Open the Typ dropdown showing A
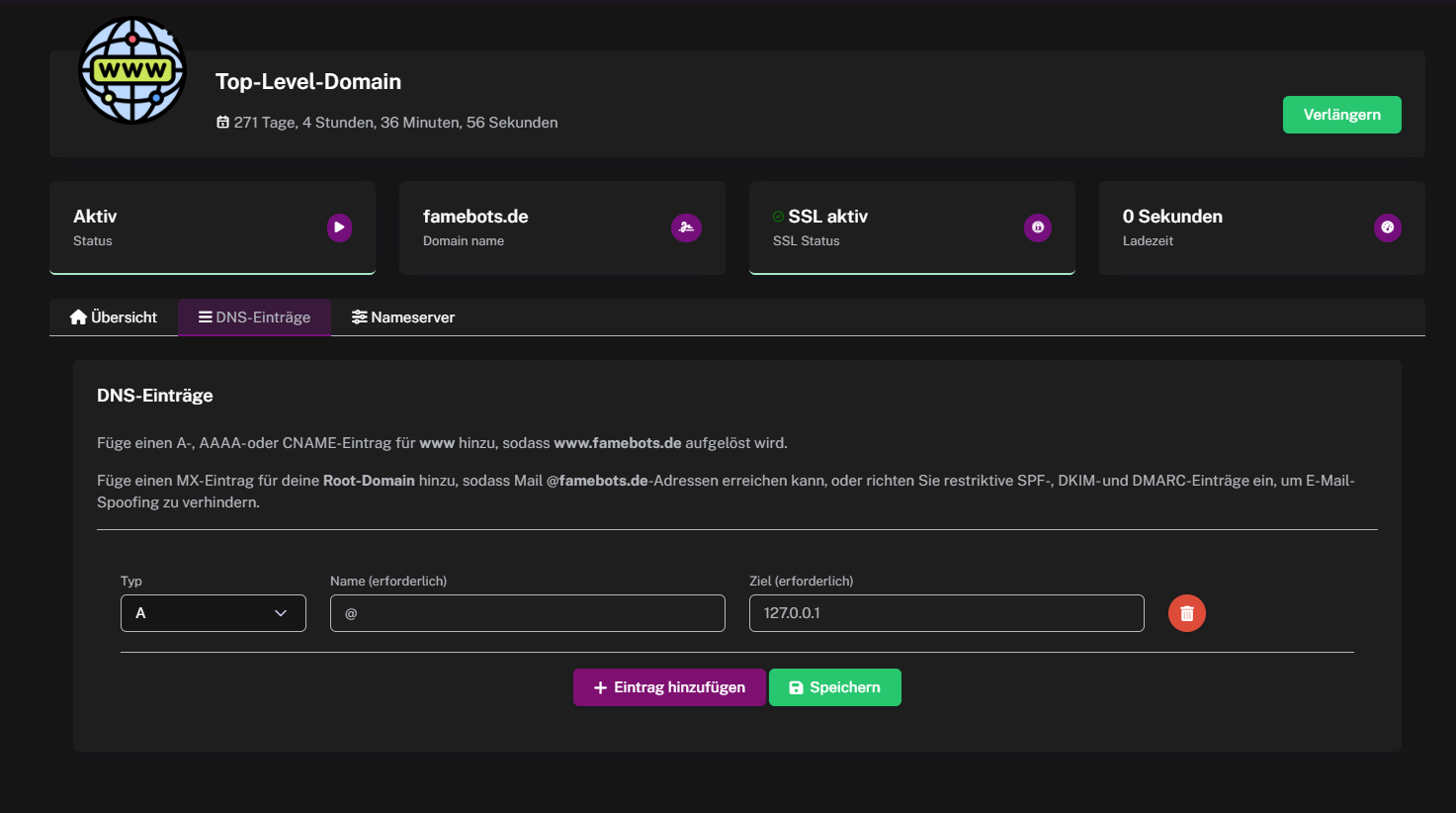Viewport: 1456px width, 813px height. (x=214, y=613)
